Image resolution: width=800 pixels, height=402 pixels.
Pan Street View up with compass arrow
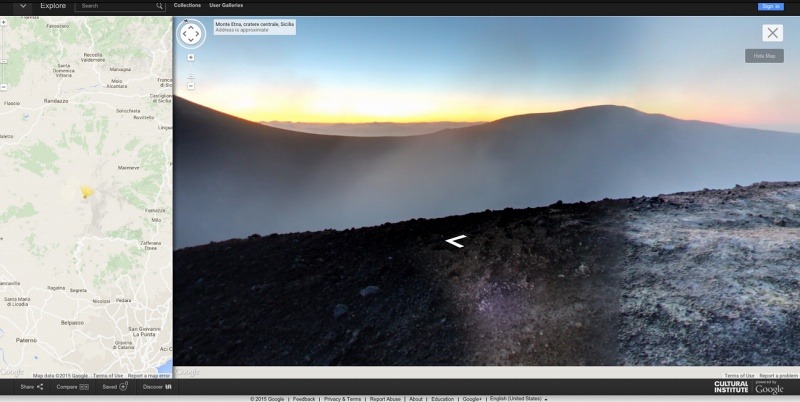click(x=191, y=28)
